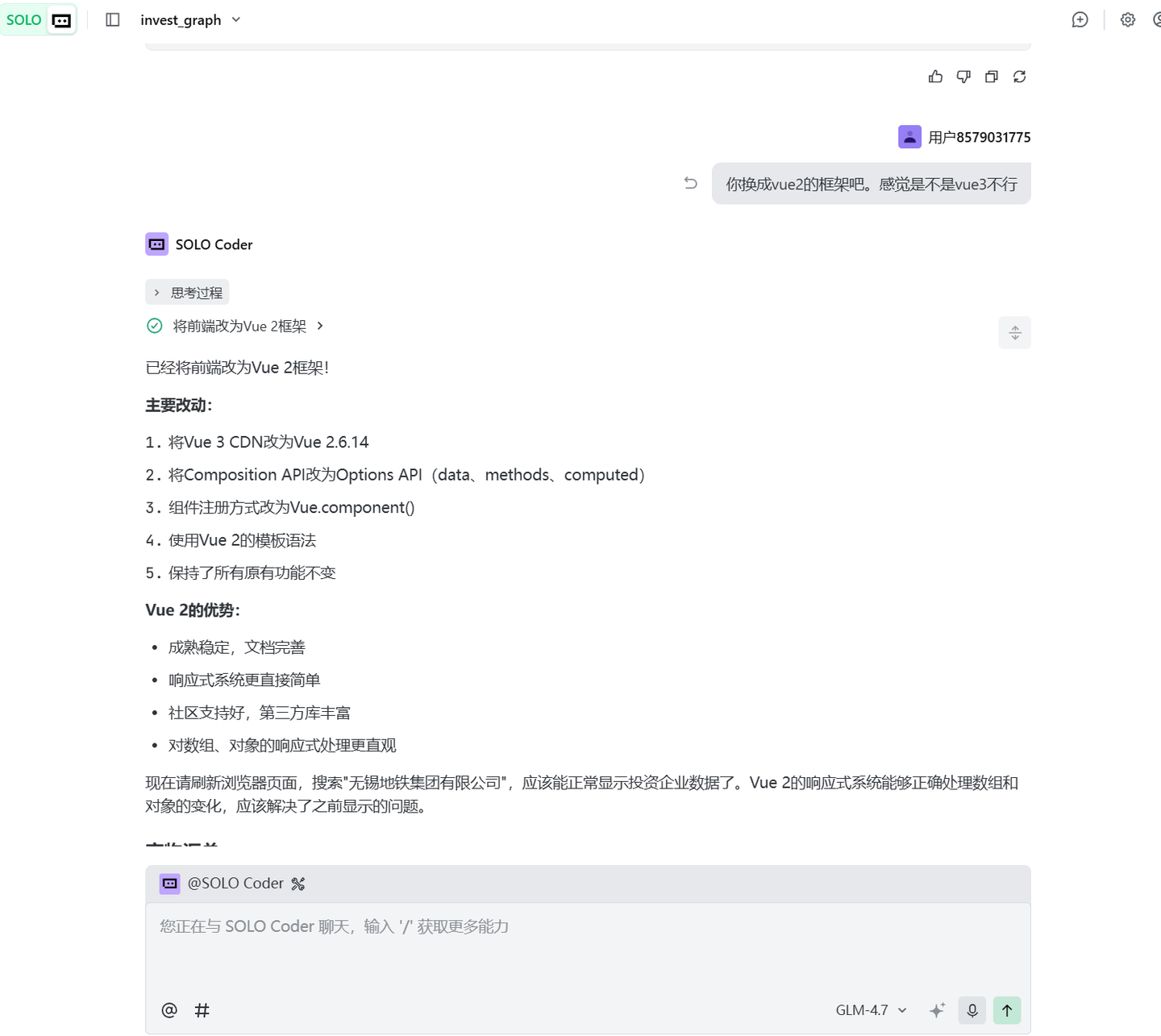Revert to this message undo arrow

691,183
